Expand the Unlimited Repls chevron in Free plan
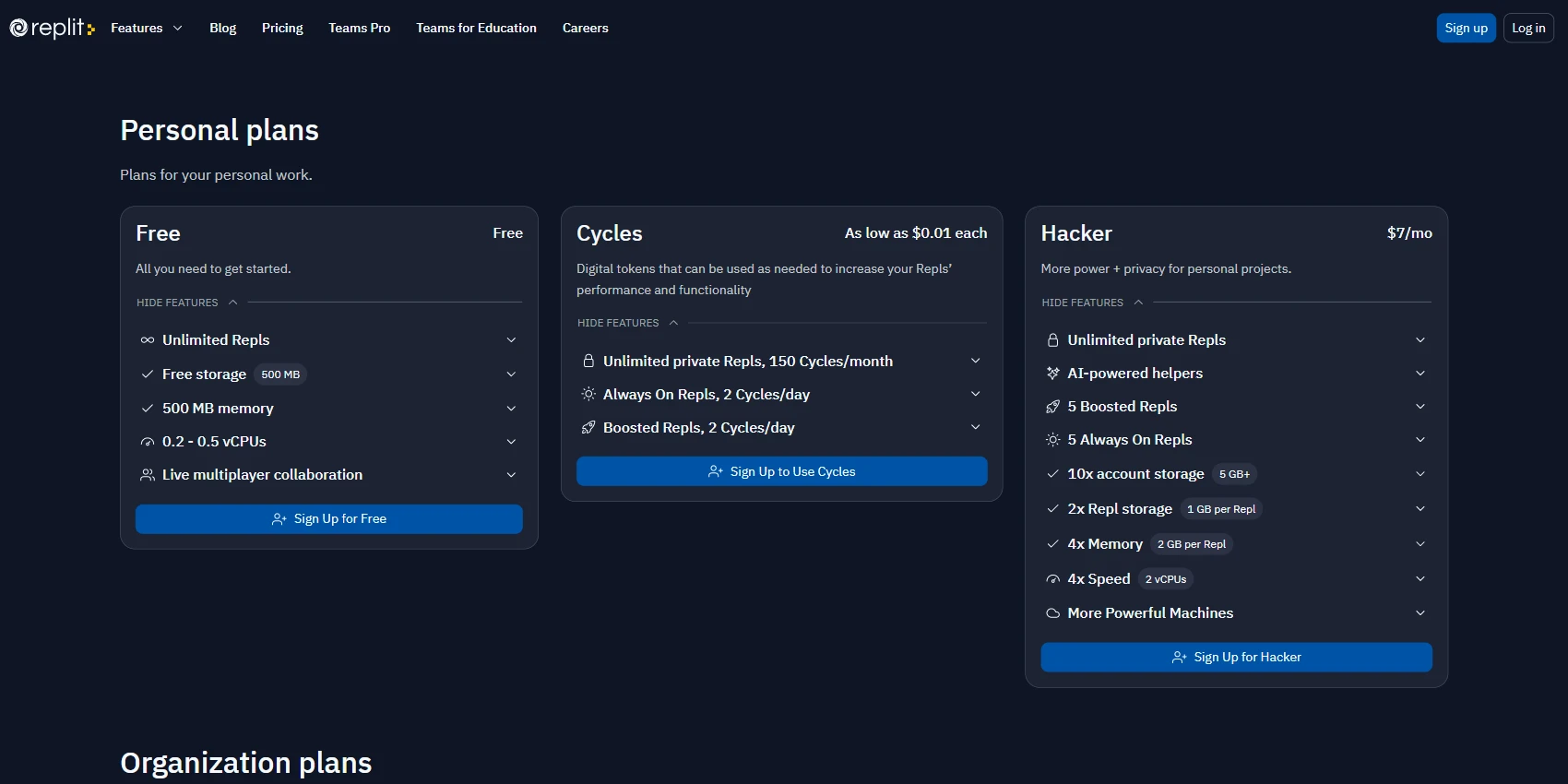 coord(511,340)
